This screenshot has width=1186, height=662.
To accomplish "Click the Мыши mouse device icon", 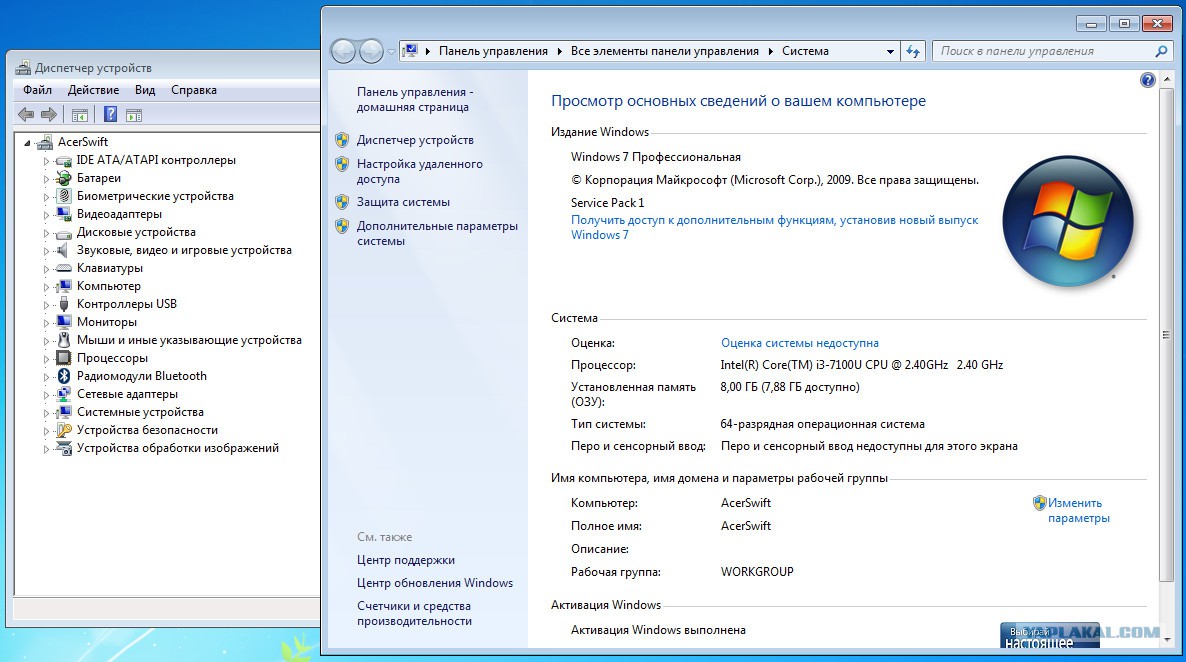I will pos(64,340).
